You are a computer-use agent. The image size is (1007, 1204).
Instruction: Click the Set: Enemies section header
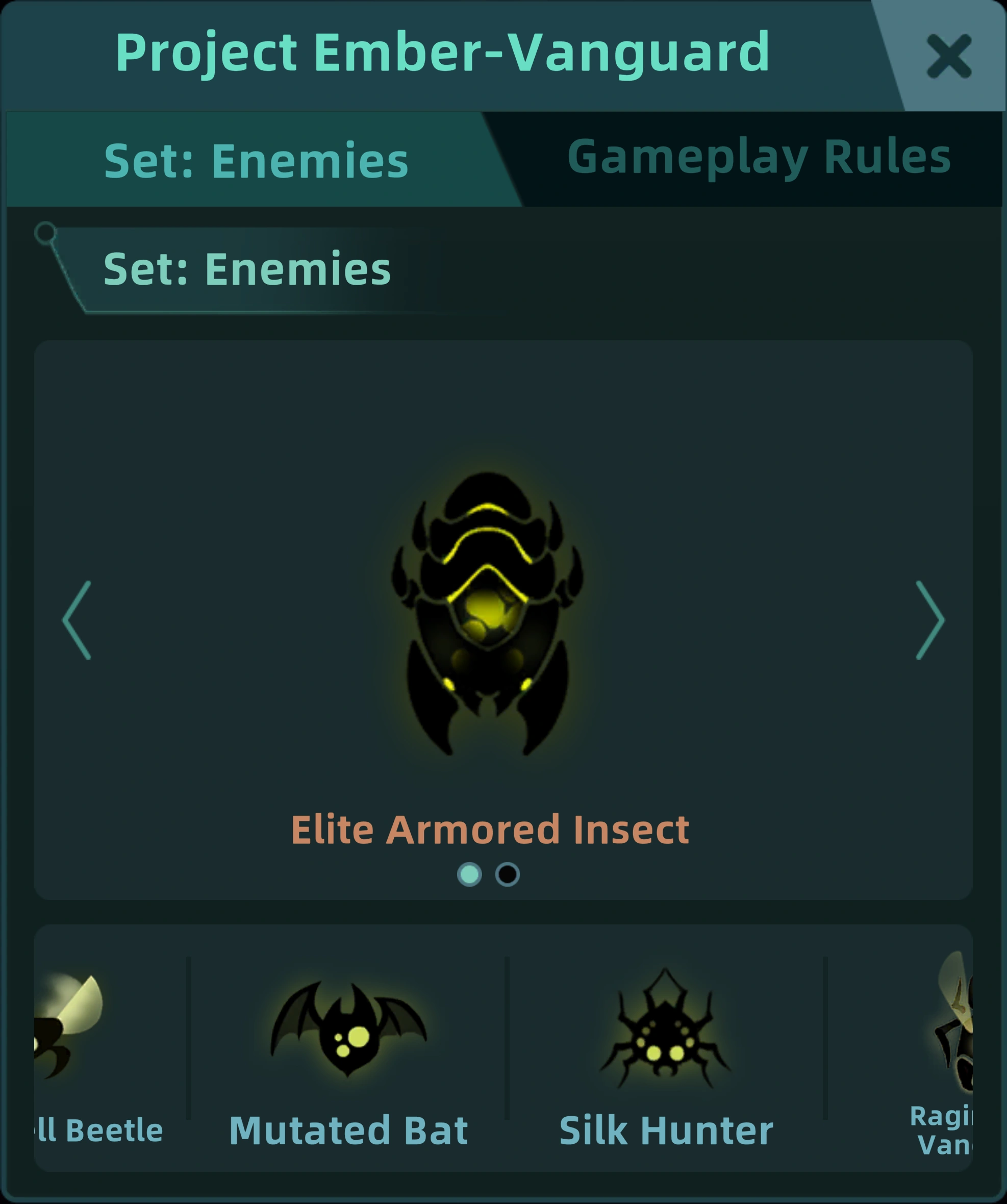247,269
